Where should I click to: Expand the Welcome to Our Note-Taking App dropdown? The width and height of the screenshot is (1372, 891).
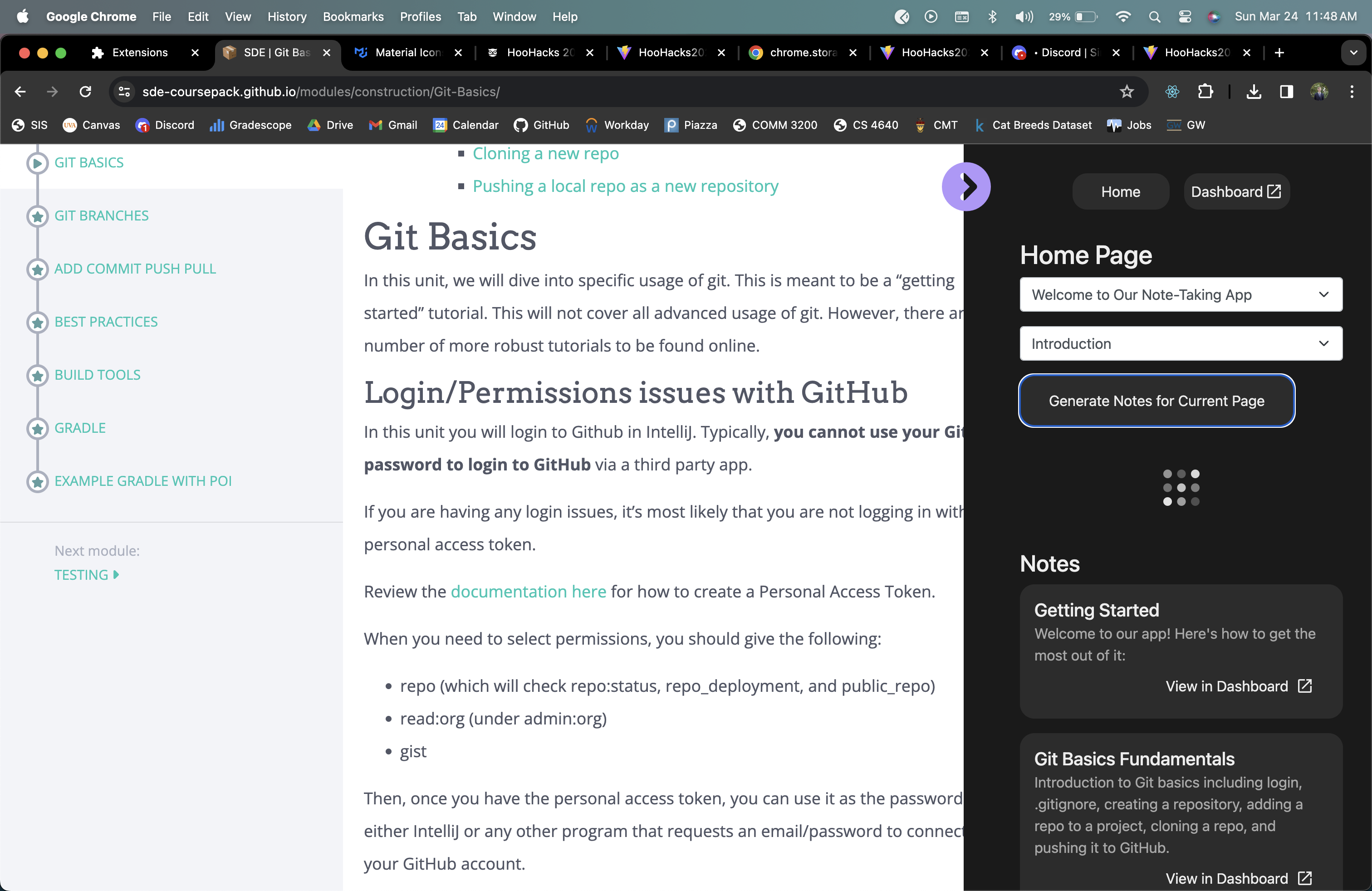[x=1181, y=294]
